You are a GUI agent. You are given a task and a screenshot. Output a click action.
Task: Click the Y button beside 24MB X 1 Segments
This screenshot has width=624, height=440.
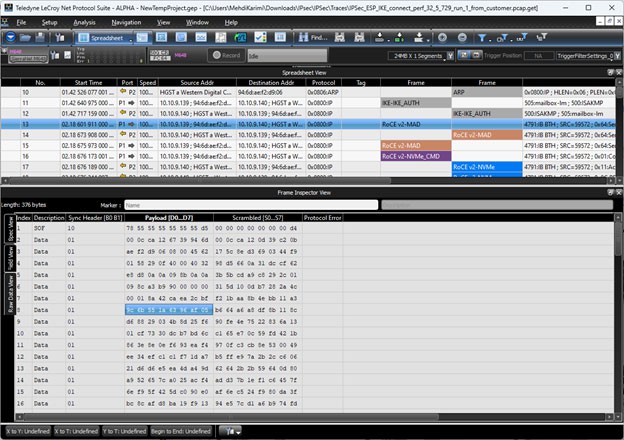pyautogui.click(x=450, y=56)
